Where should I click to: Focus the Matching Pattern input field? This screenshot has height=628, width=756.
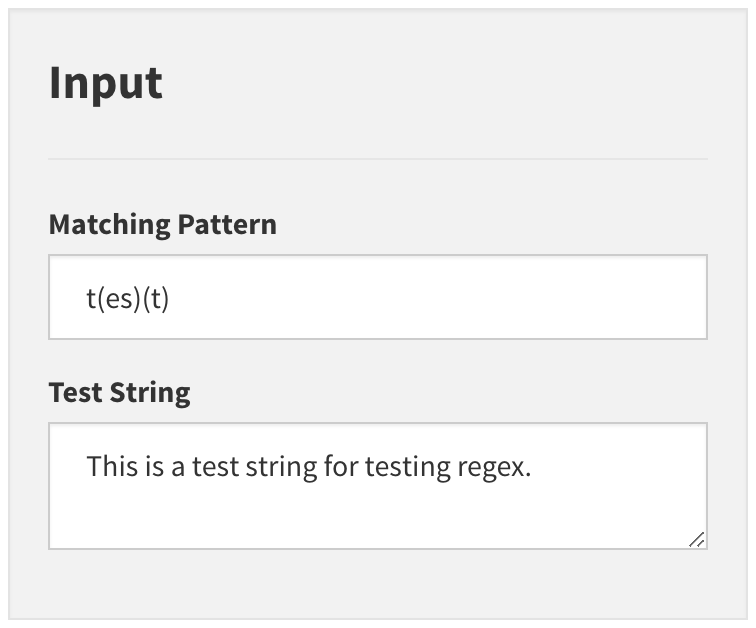(x=378, y=297)
